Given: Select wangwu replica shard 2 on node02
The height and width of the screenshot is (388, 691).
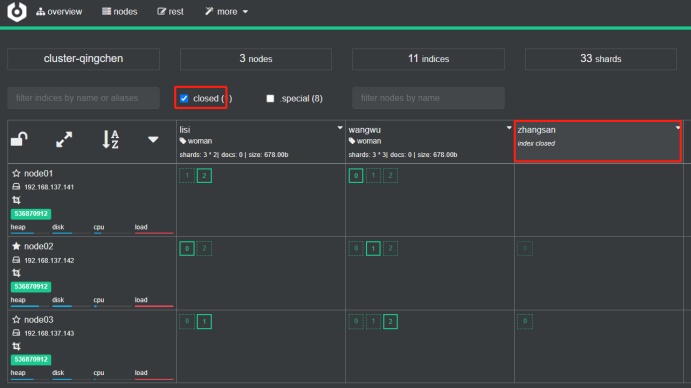Looking at the screenshot, I should (x=390, y=248).
